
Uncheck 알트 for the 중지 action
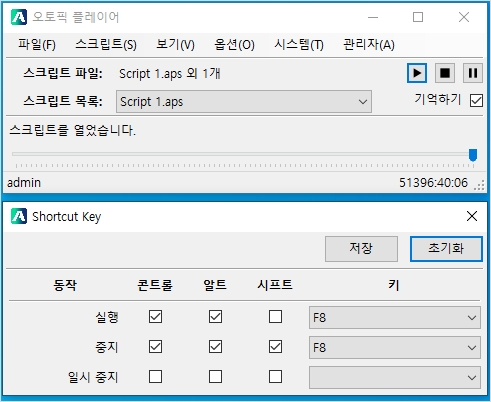coord(215,347)
